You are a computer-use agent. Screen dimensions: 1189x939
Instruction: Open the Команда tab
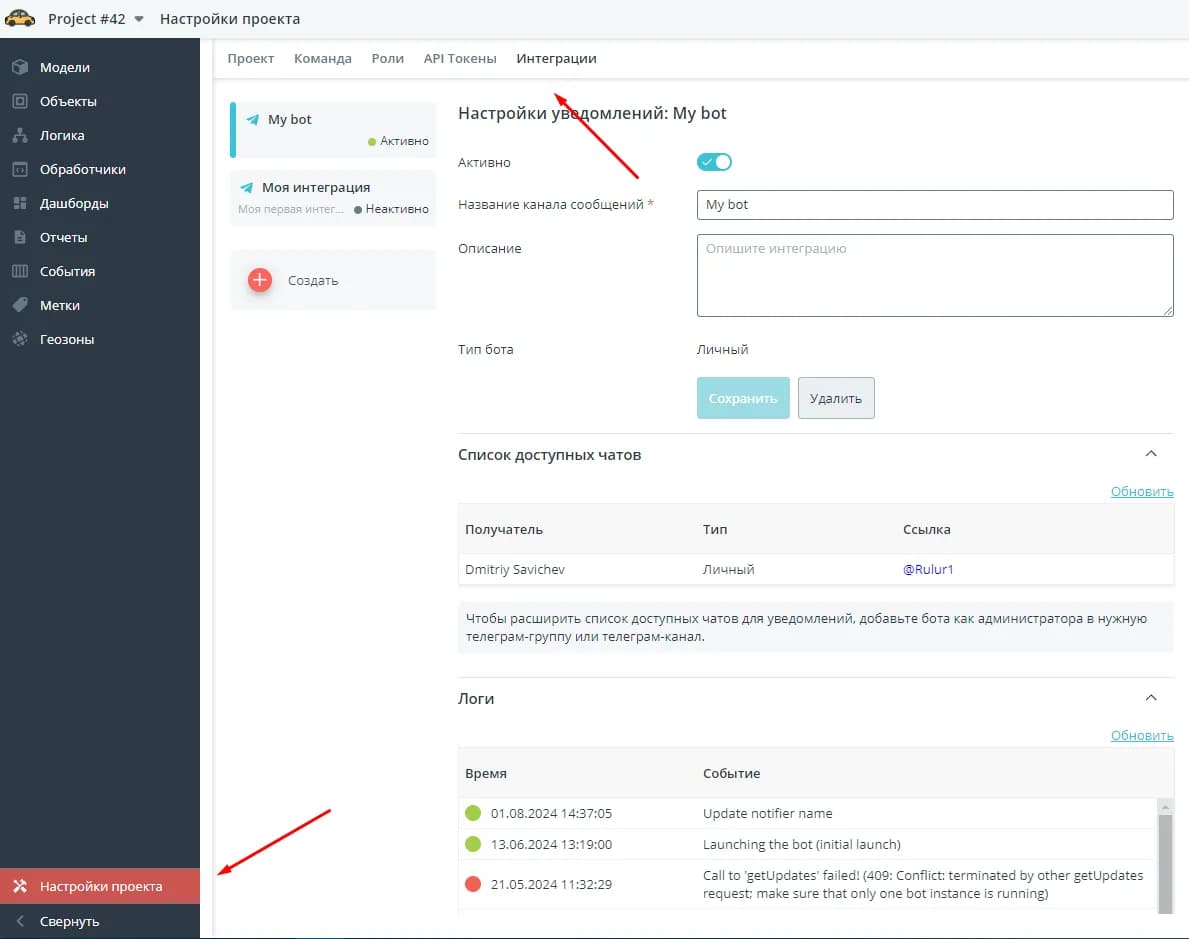point(322,59)
